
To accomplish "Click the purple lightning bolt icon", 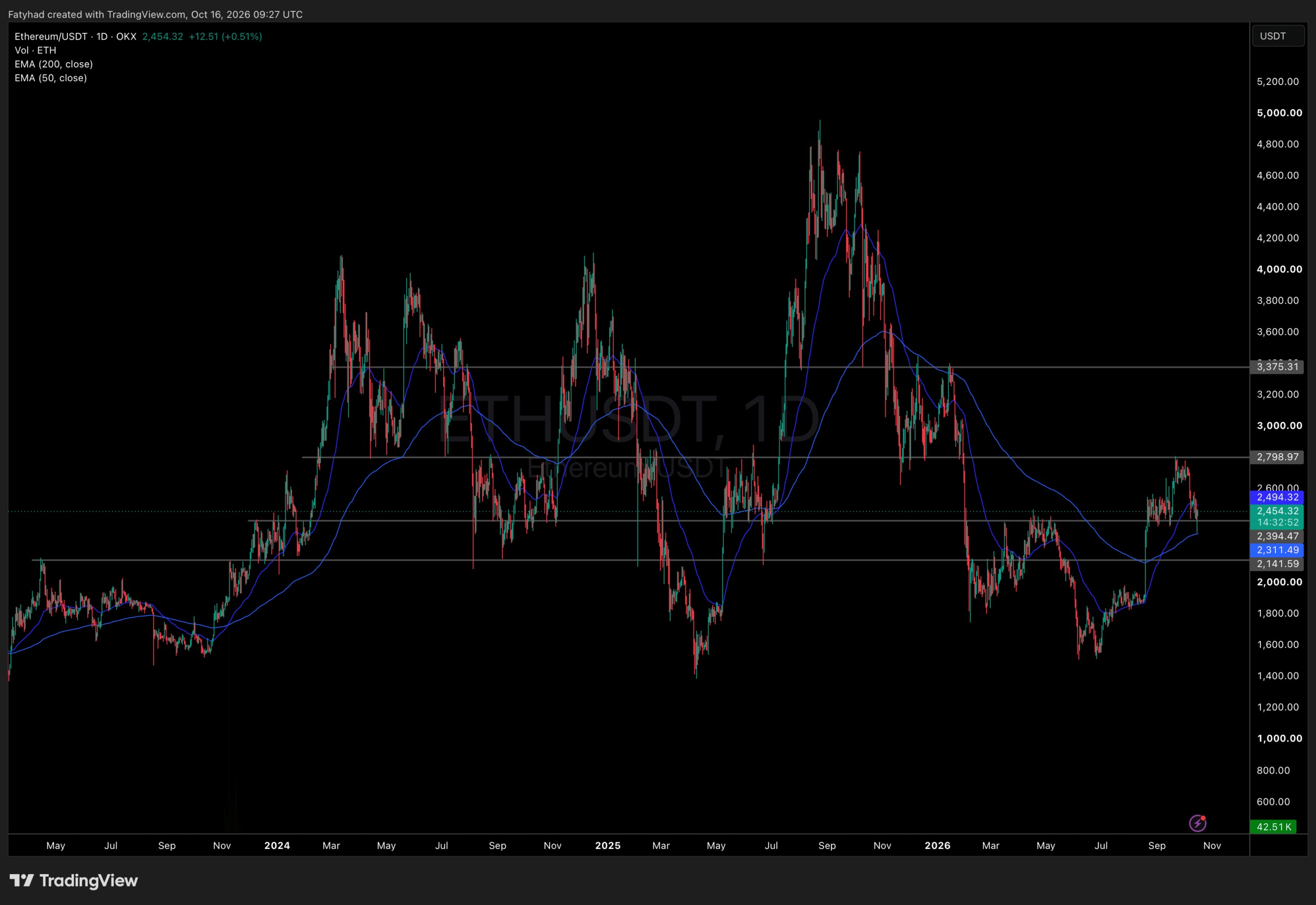I will pos(1197,823).
